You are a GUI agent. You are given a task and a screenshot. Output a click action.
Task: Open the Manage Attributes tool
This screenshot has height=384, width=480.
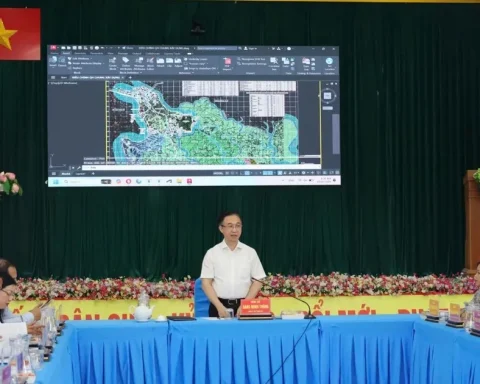[x=139, y=63]
